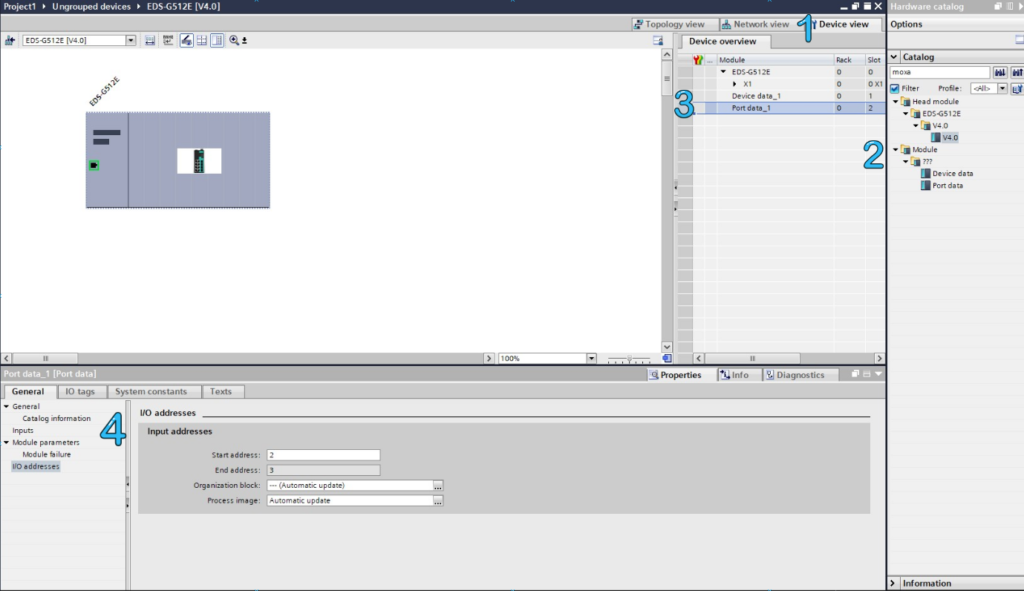1024x591 pixels.
Task: Open the IO tags tab
Action: (79, 391)
